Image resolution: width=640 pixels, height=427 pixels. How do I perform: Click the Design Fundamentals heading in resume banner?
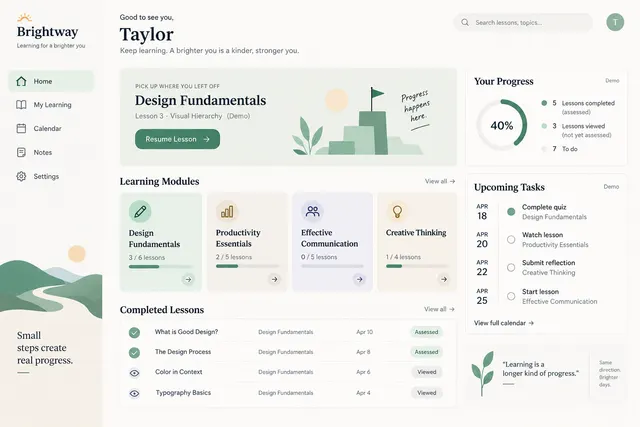click(200, 100)
